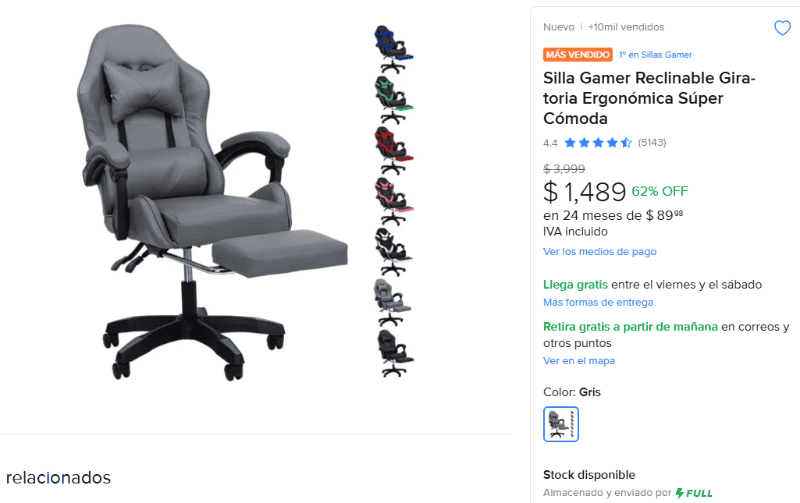Open the (5143) reviews count
The height and width of the screenshot is (503, 800).
pyautogui.click(x=652, y=143)
